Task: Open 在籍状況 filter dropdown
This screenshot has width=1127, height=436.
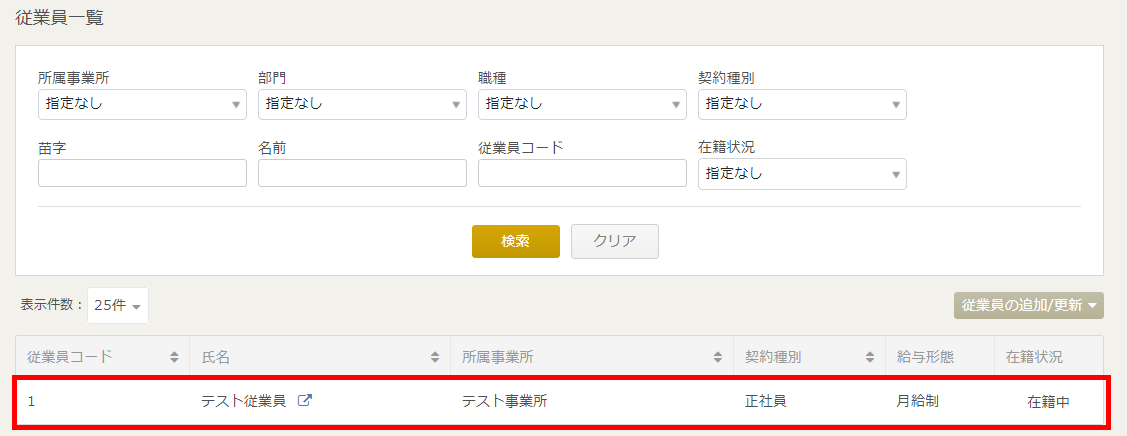Action: 802,174
